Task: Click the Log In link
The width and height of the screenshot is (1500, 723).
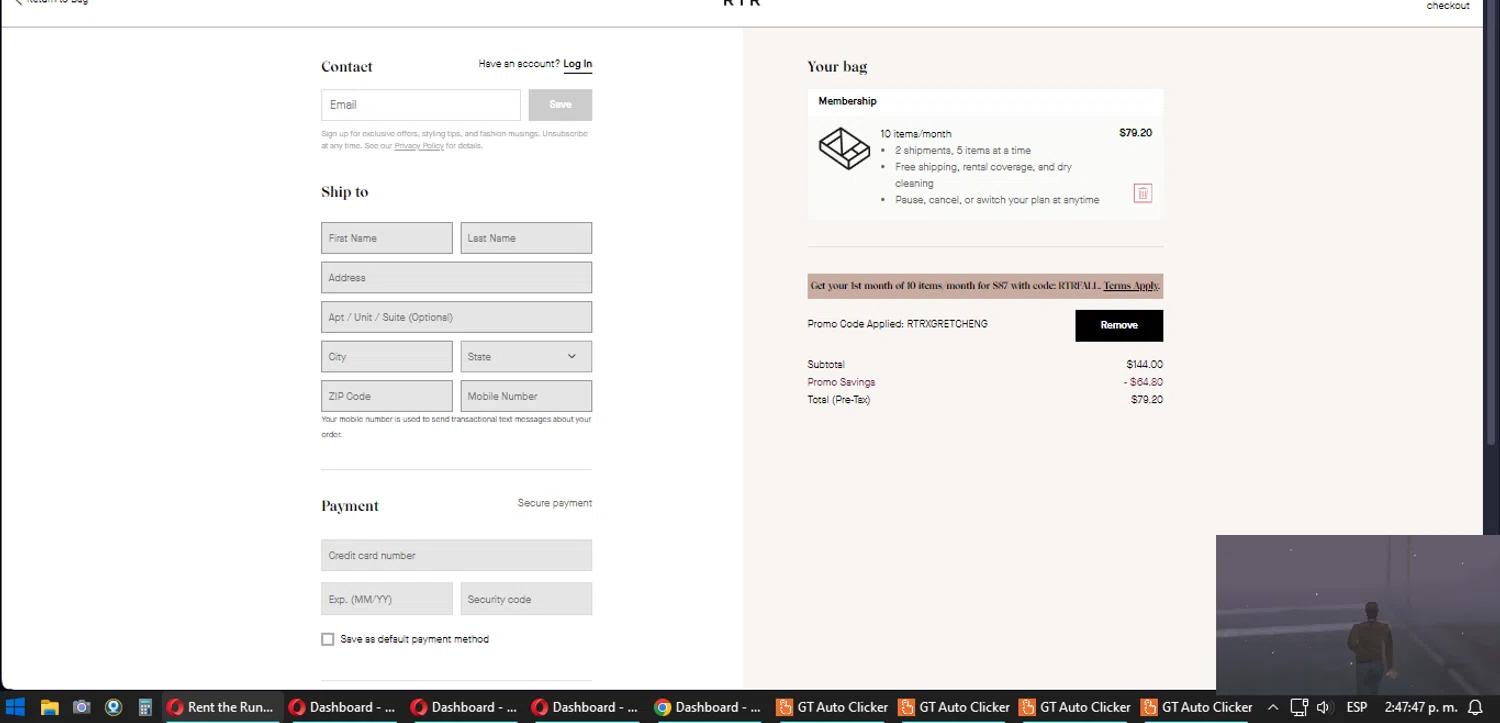Action: click(x=577, y=64)
